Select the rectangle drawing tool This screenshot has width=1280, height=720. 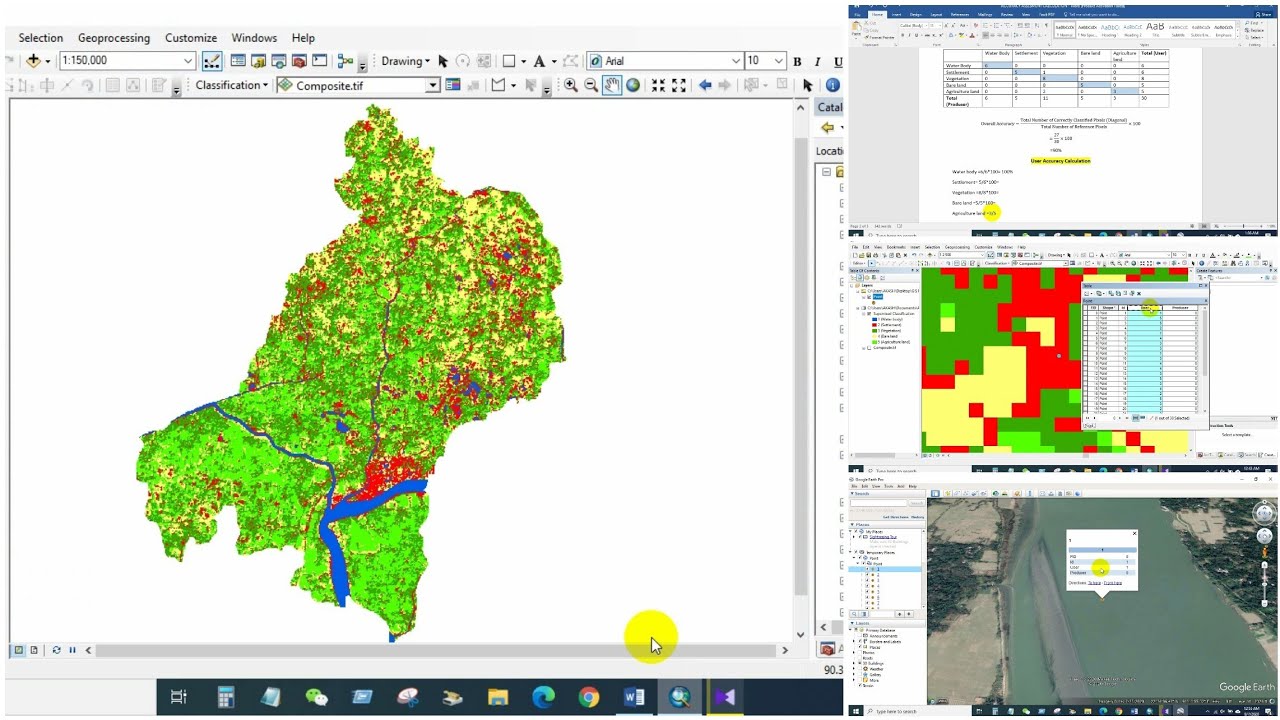click(508, 61)
